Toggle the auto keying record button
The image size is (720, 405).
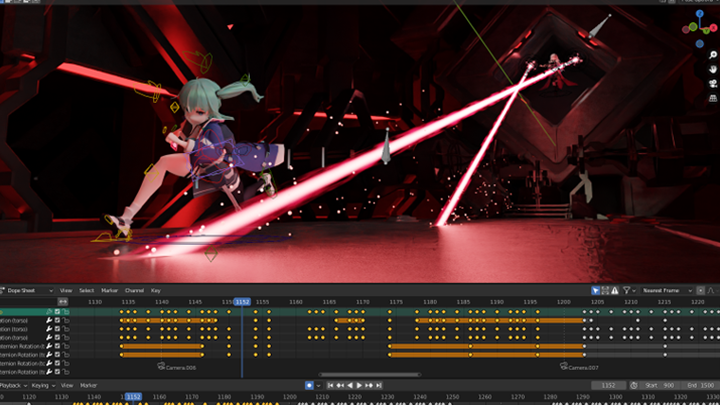[309, 386]
